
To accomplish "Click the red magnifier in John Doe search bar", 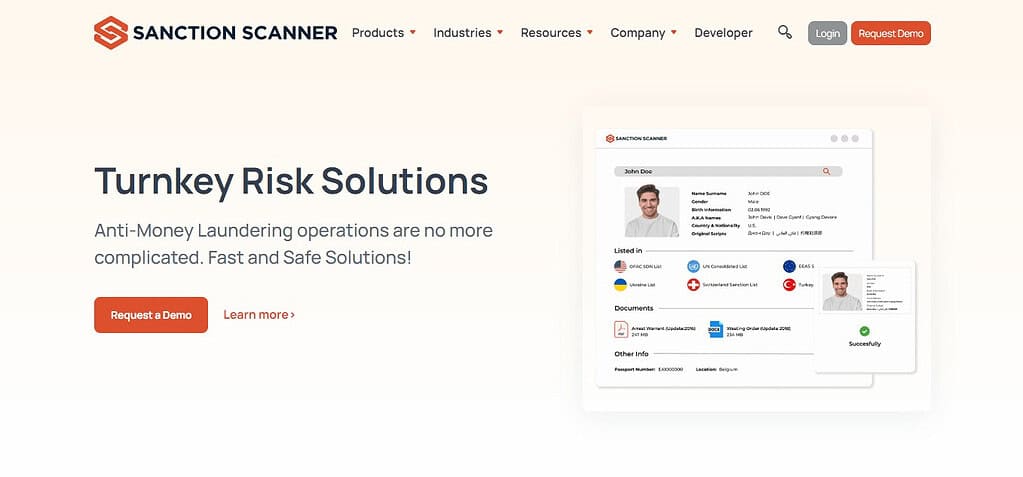I will tap(826, 172).
